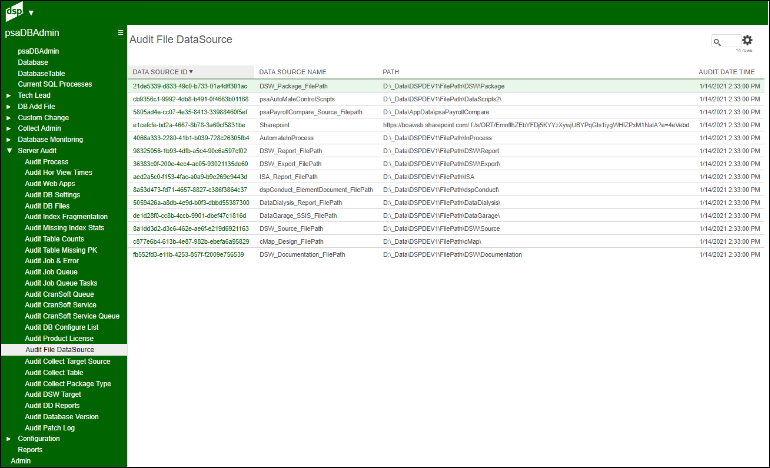
Task: Click the dsp logo icon
Action: pos(14,12)
